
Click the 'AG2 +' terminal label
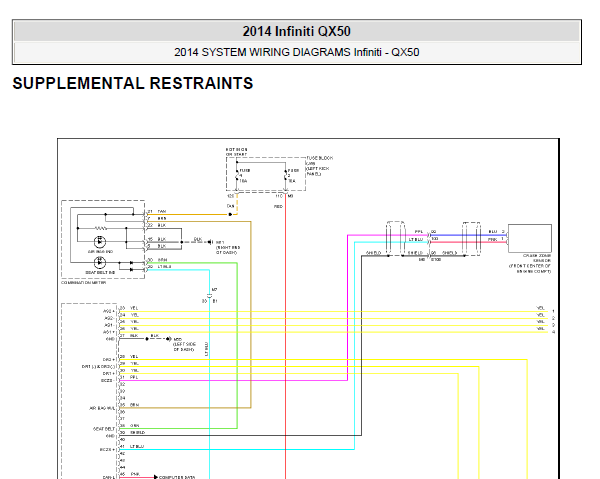(x=109, y=311)
